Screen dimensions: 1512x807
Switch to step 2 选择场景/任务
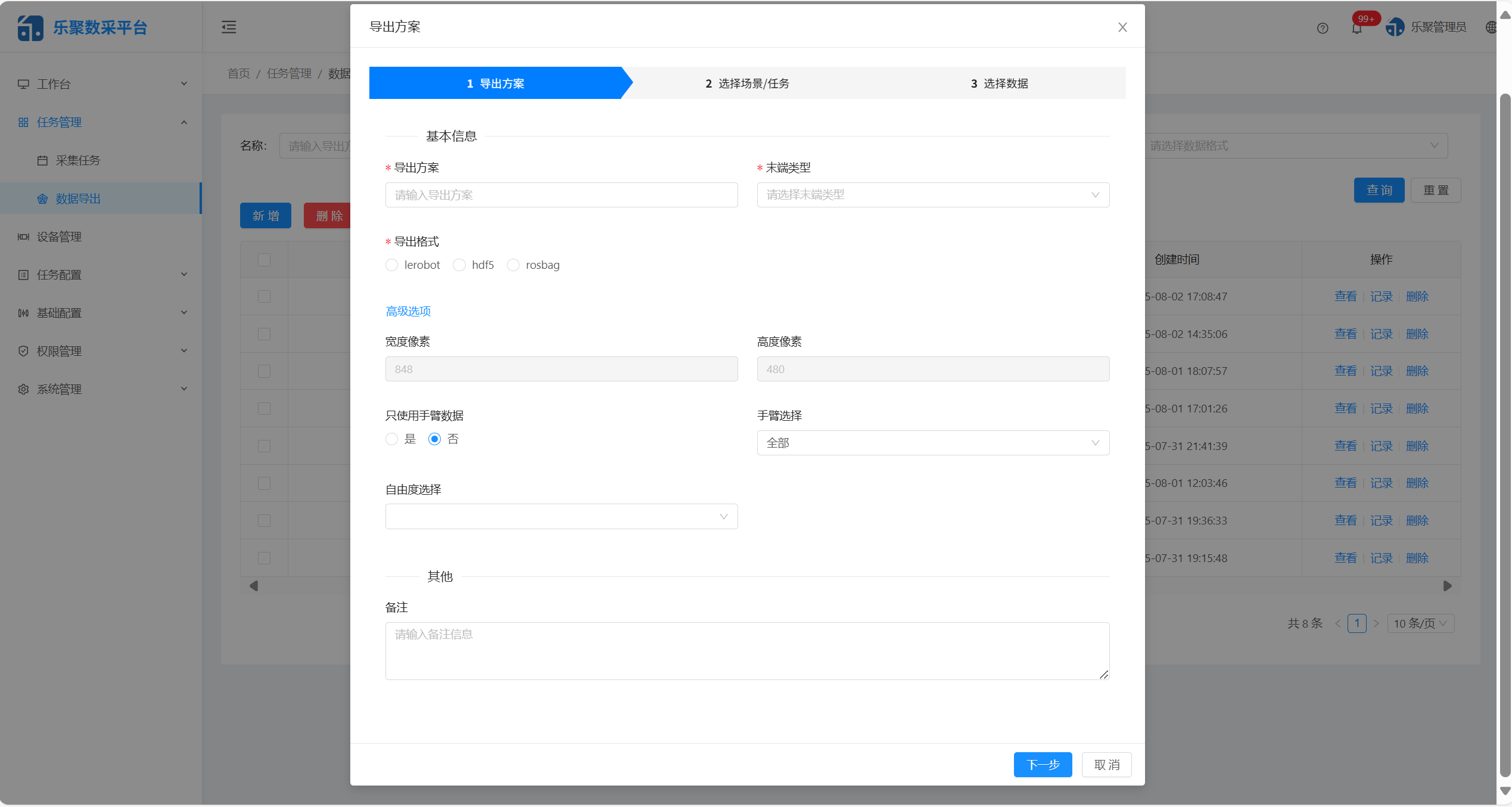[746, 83]
